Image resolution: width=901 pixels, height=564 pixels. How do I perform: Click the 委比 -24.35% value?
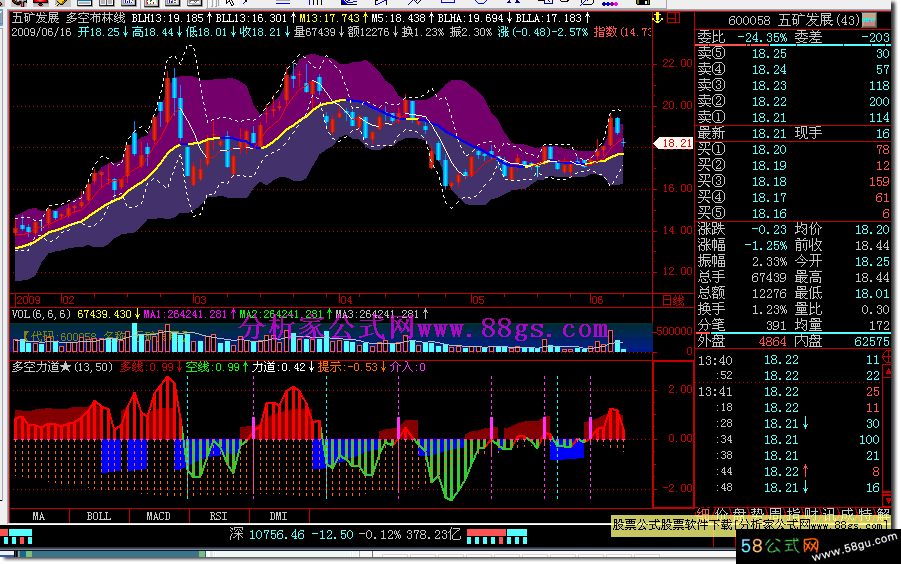[762, 38]
